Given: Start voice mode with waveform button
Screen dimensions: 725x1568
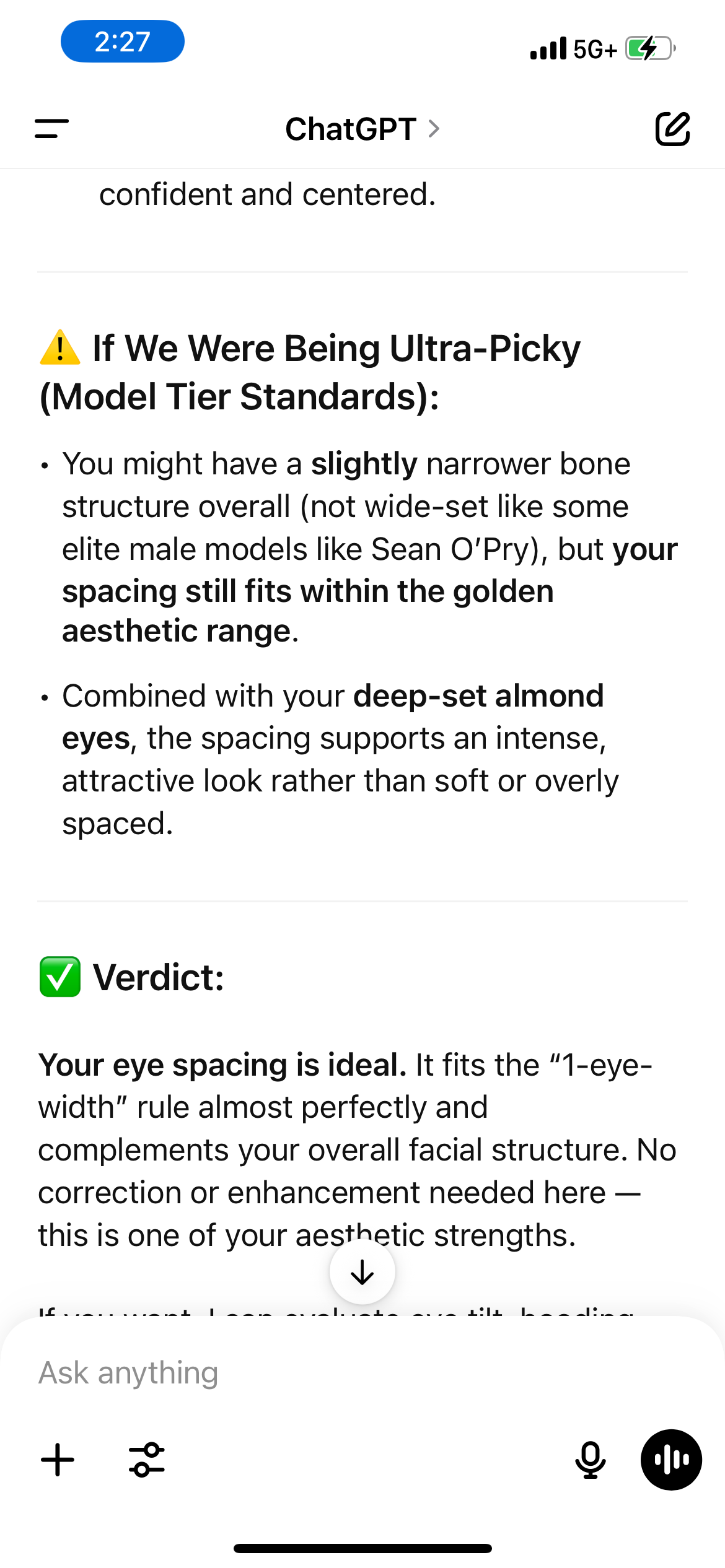Looking at the screenshot, I should (x=671, y=1460).
